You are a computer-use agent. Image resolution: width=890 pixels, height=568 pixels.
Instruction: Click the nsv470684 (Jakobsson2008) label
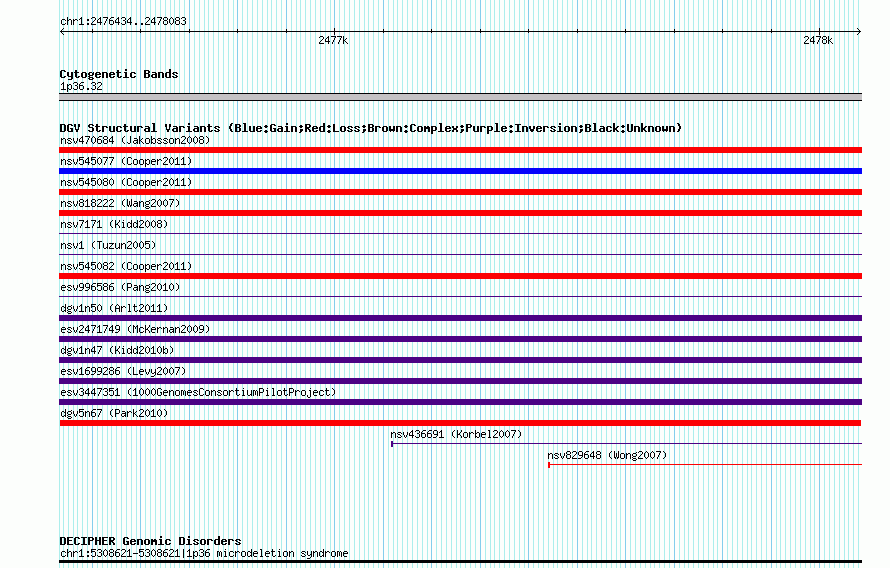(x=135, y=140)
